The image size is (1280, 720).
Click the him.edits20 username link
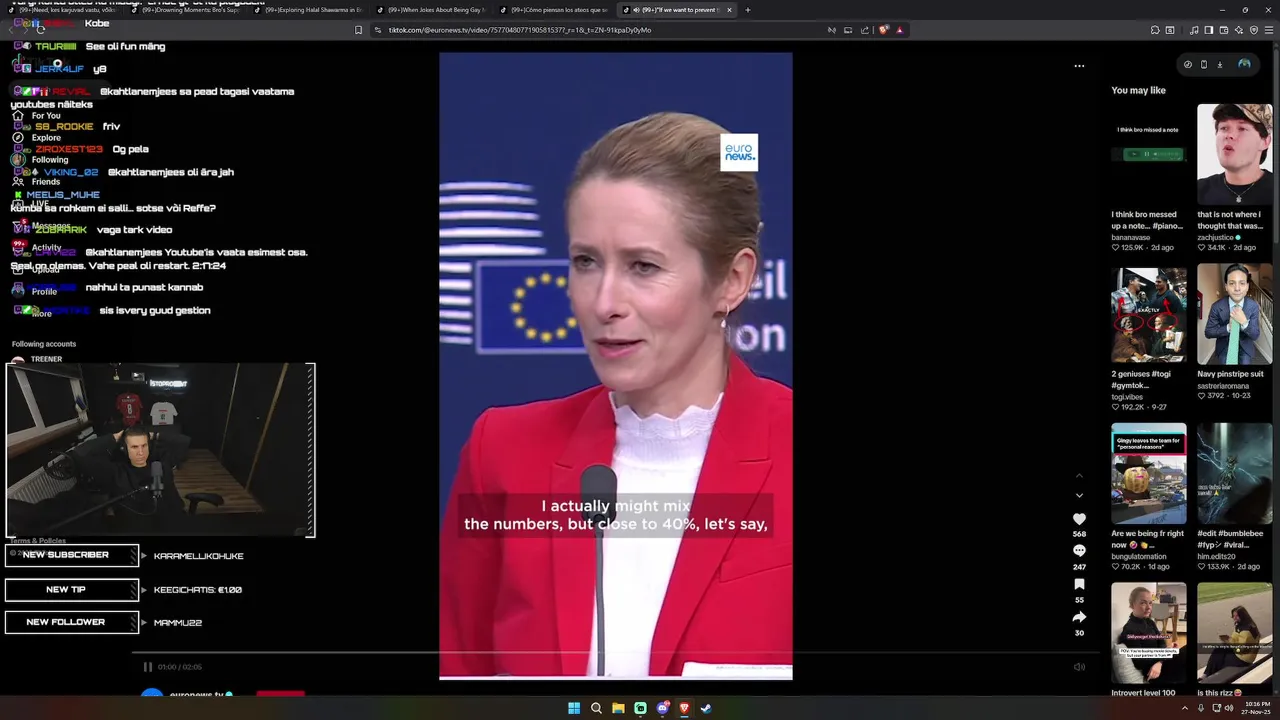tap(1219, 556)
